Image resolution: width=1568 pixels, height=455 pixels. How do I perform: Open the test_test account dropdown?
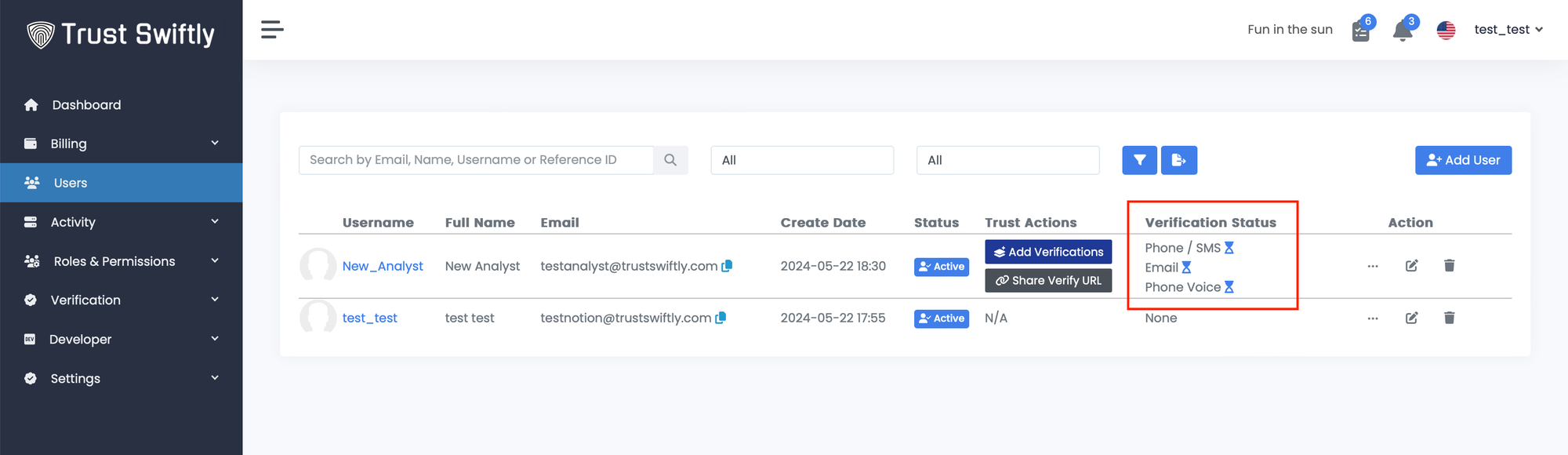pyautogui.click(x=1508, y=30)
